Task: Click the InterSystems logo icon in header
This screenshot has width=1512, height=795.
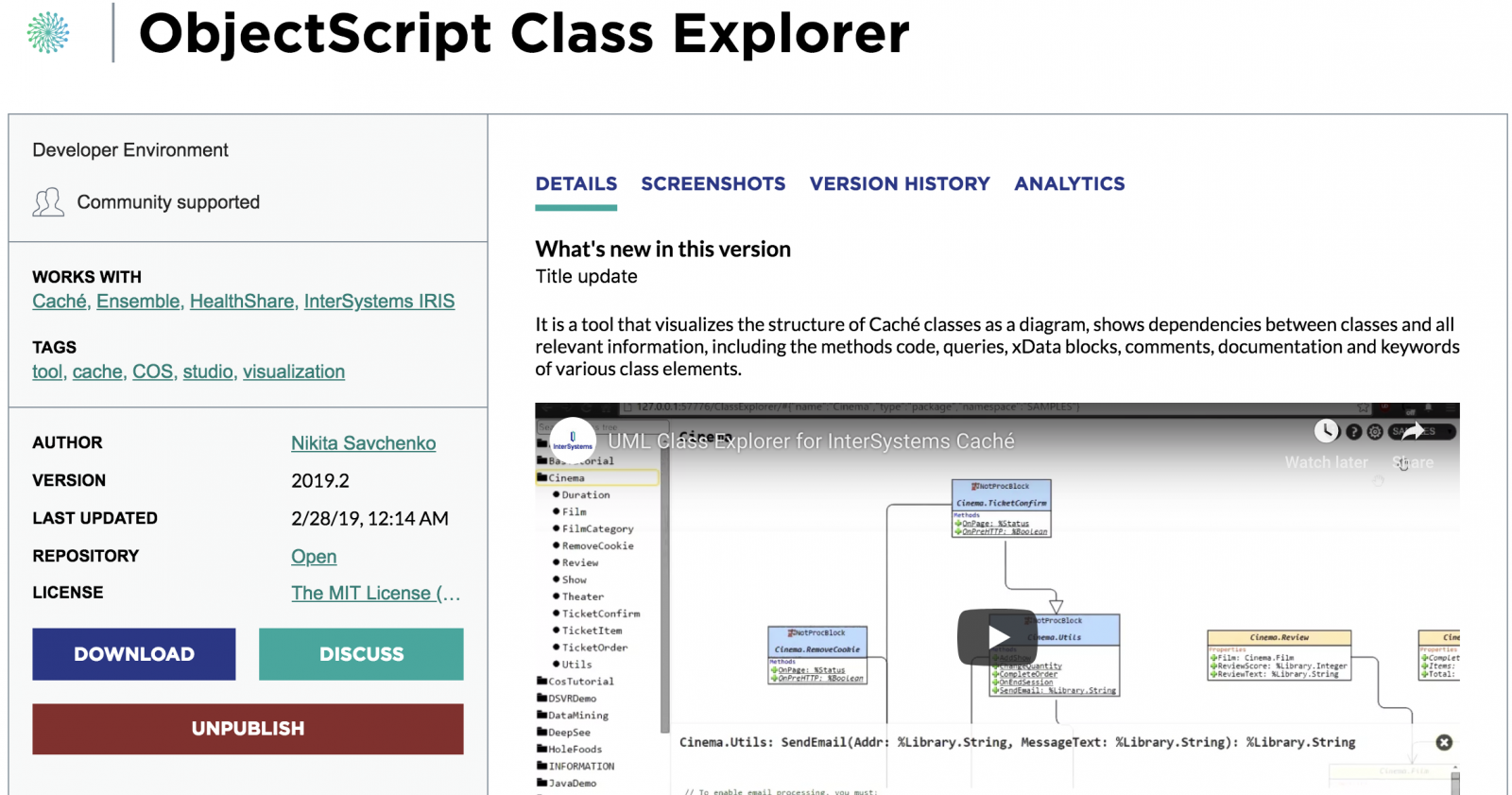Action: pos(48,33)
